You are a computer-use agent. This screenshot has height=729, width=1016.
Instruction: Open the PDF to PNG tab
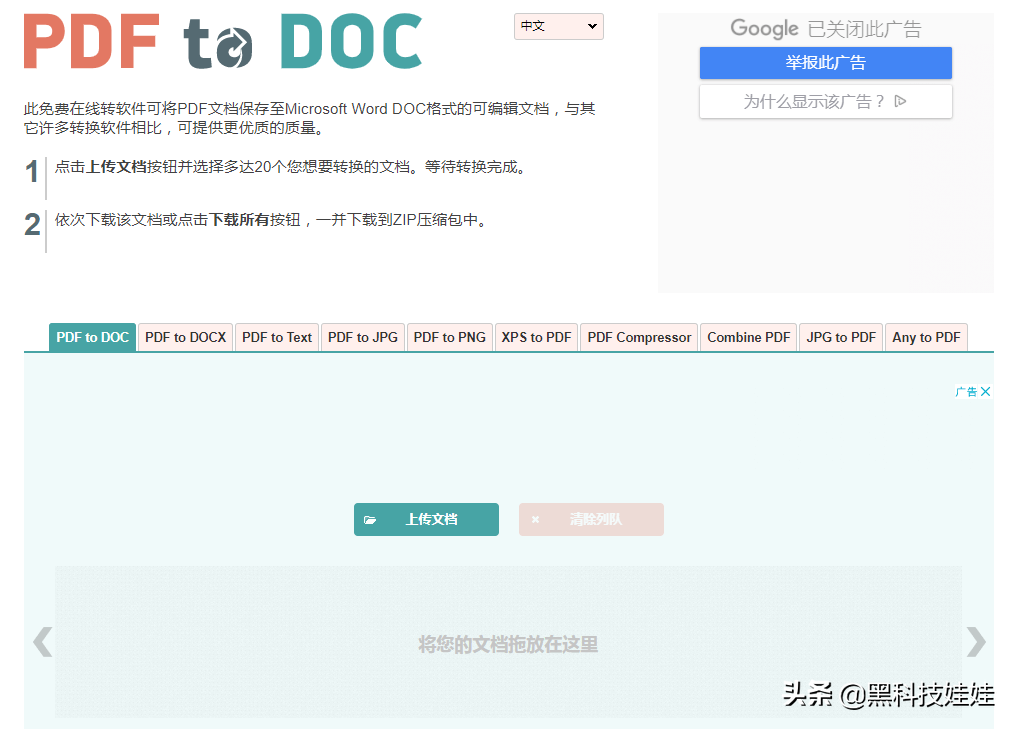coord(450,338)
